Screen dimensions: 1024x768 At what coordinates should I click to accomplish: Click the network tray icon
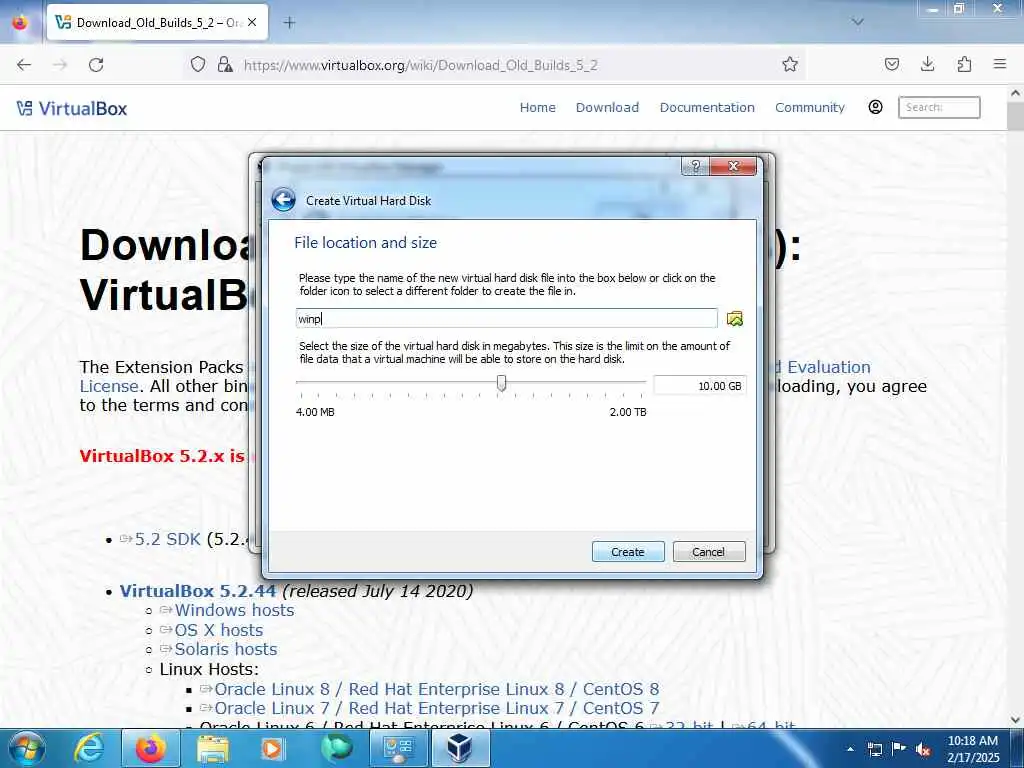click(874, 749)
